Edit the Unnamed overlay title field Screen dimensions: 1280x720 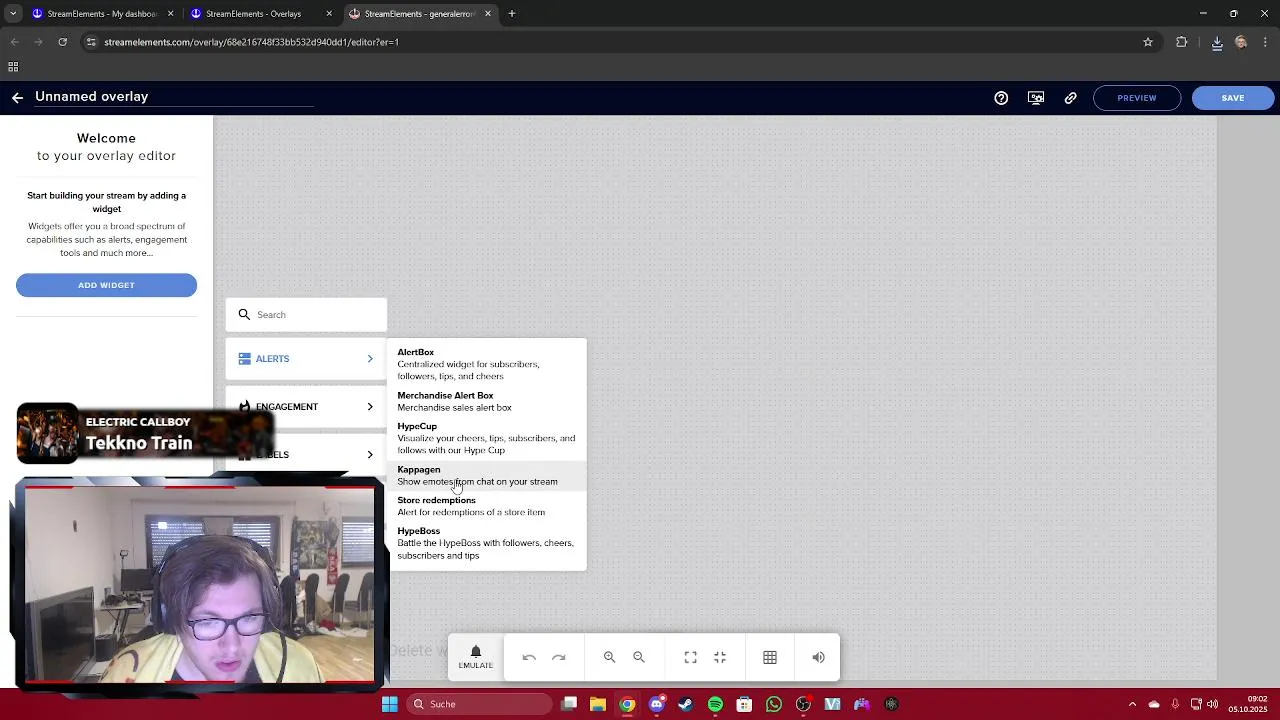click(174, 97)
